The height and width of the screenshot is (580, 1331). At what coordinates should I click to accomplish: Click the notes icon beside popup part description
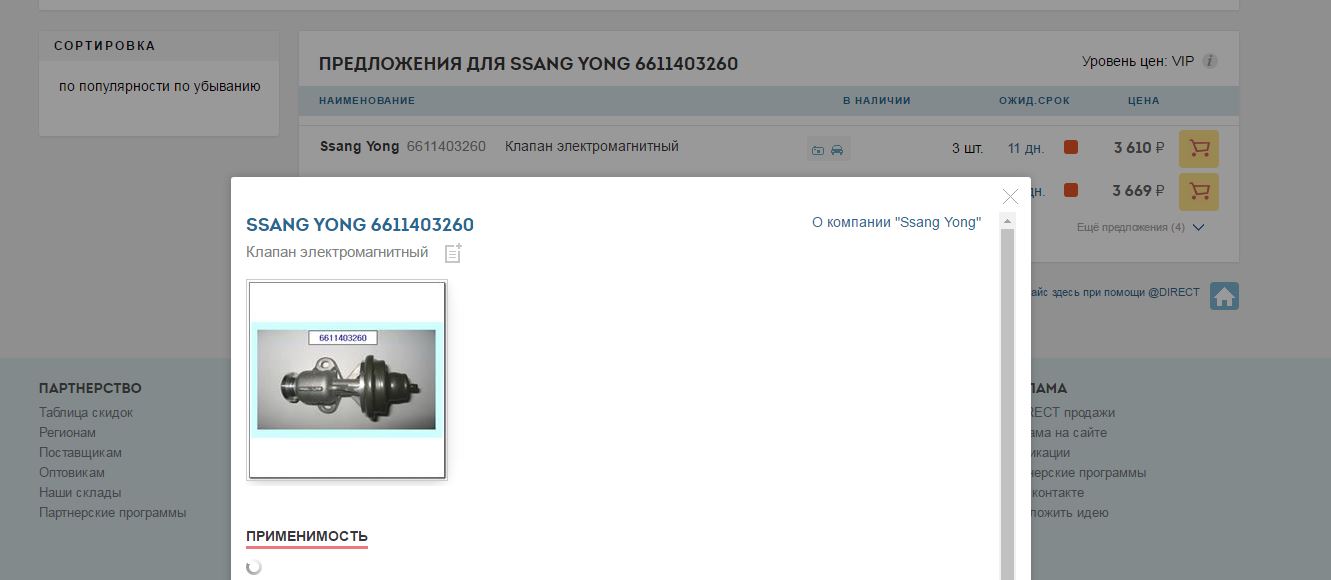tap(453, 253)
